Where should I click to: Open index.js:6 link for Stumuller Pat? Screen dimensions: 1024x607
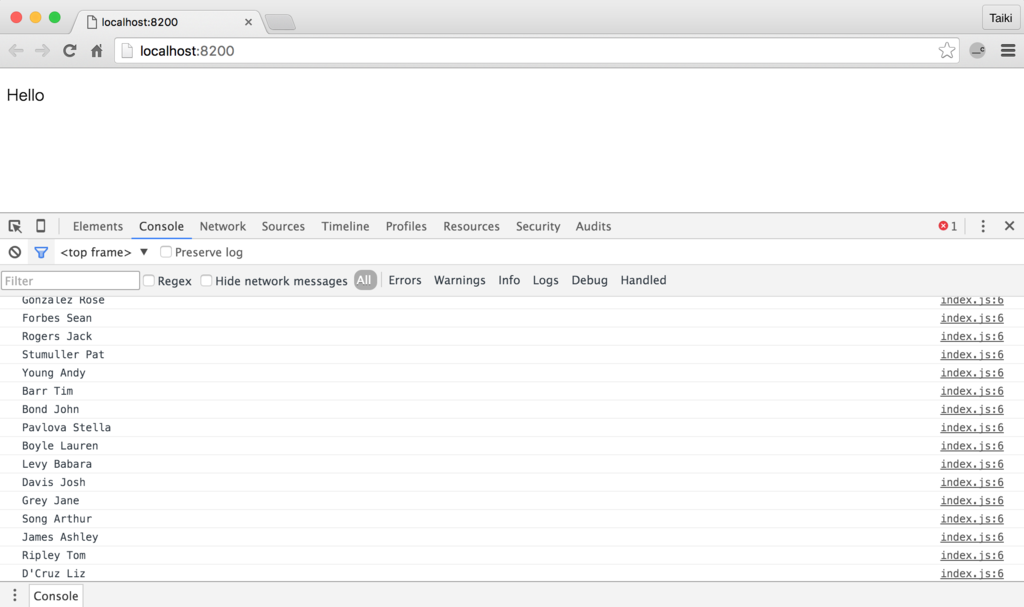[972, 355]
